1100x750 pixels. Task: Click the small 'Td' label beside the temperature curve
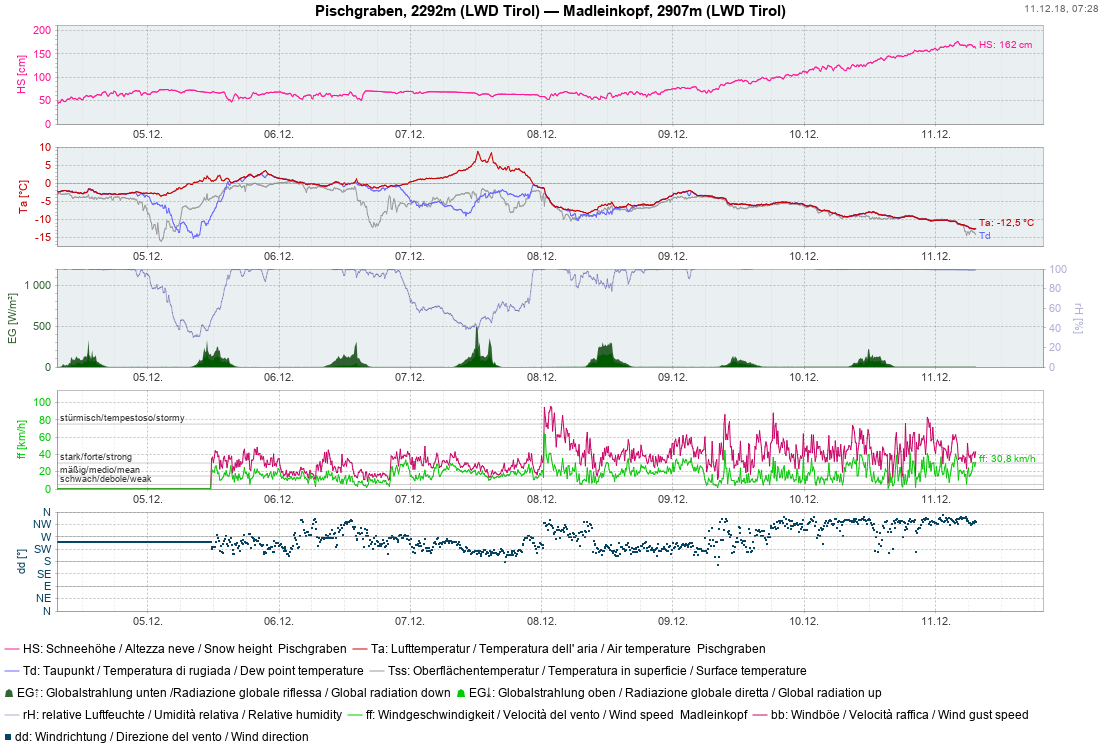pos(985,235)
